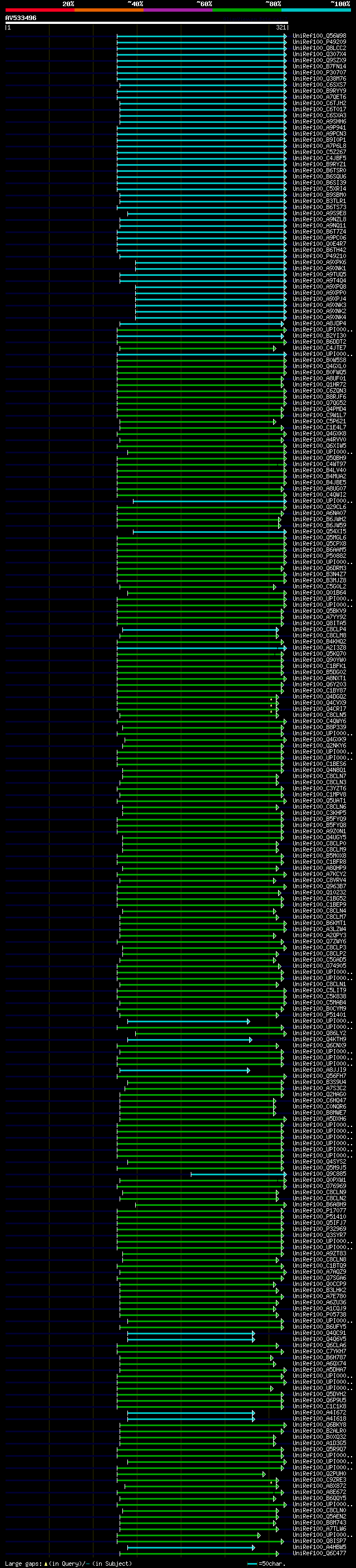Select the UniRef100_A9SHM6 entry
This screenshot has width=356, height=1568.
pos(319,122)
